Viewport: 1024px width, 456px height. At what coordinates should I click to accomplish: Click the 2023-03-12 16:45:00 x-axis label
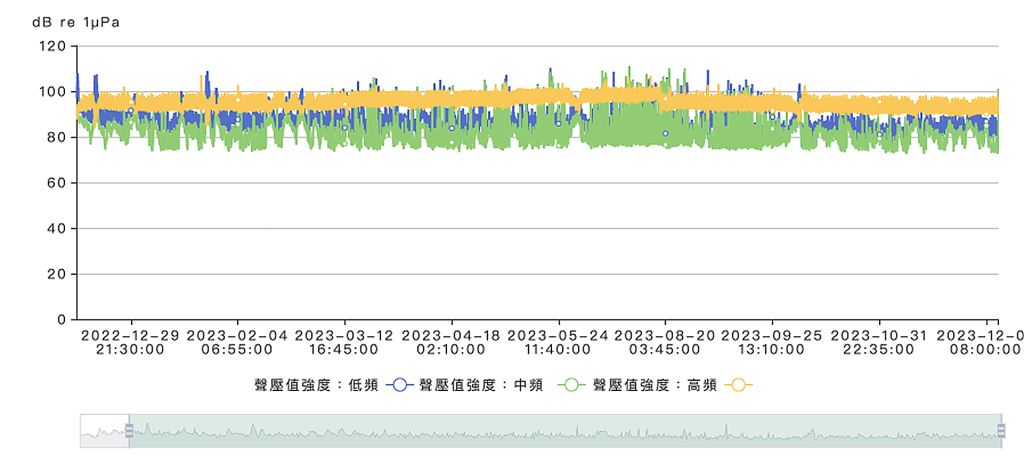pos(344,342)
